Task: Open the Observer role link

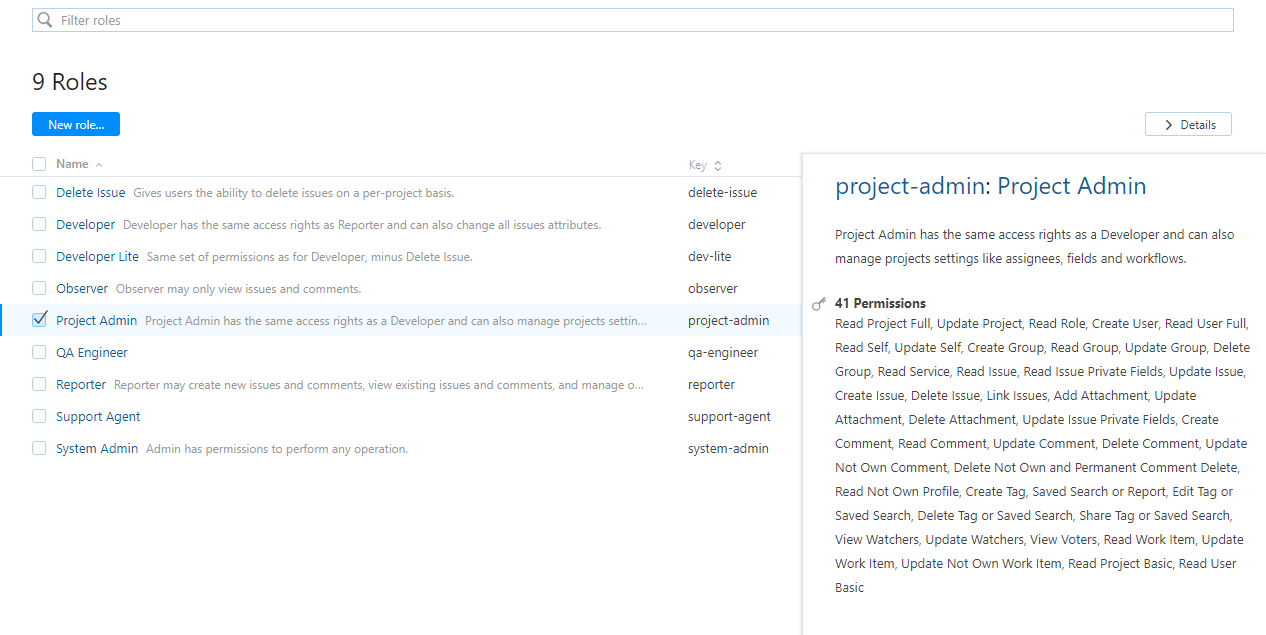Action: tap(82, 288)
